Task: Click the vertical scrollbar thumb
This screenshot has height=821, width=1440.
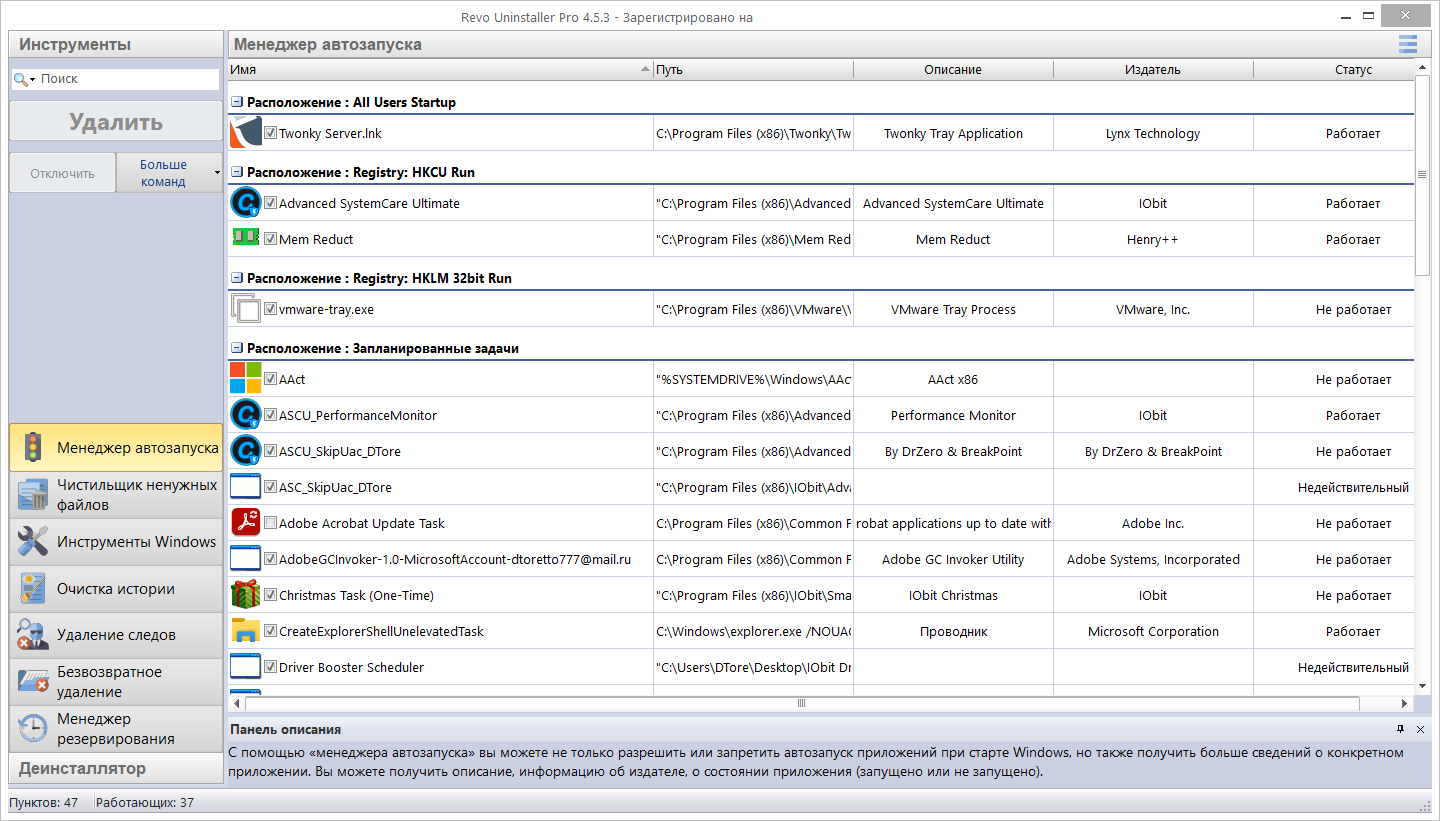Action: (1422, 175)
